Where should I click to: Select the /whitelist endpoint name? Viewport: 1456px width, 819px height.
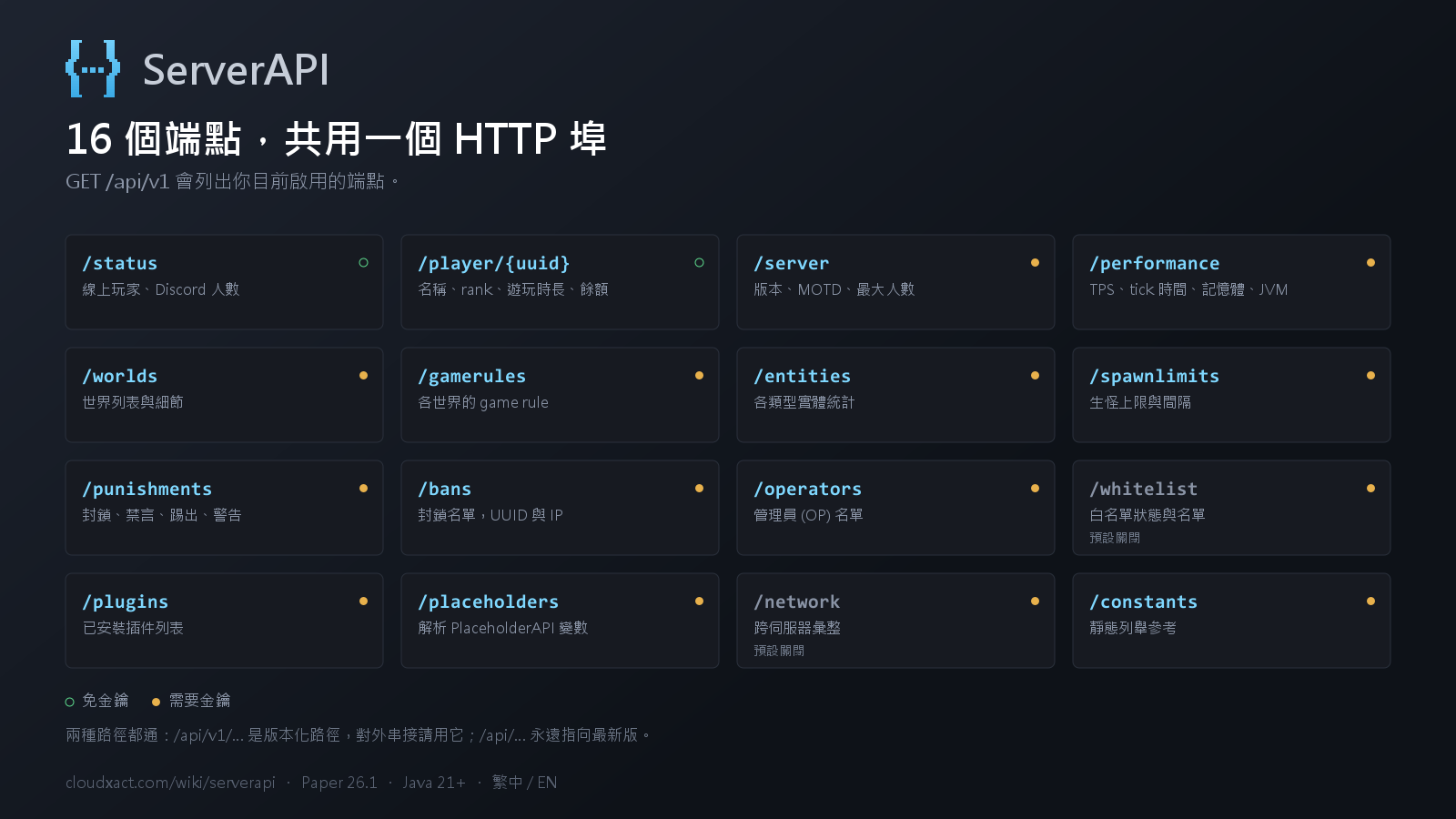click(1143, 489)
